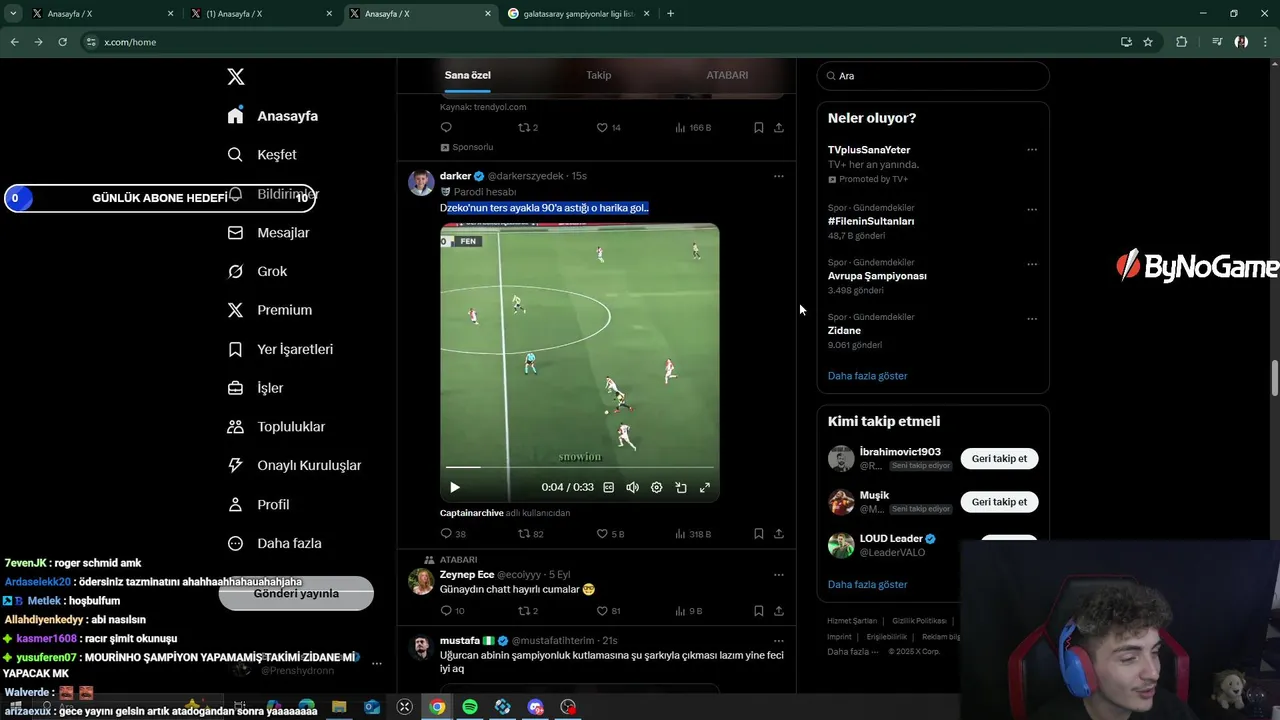This screenshot has height=720, width=1280.
Task: Share Zeynep Ece's tweet
Action: pos(779,611)
